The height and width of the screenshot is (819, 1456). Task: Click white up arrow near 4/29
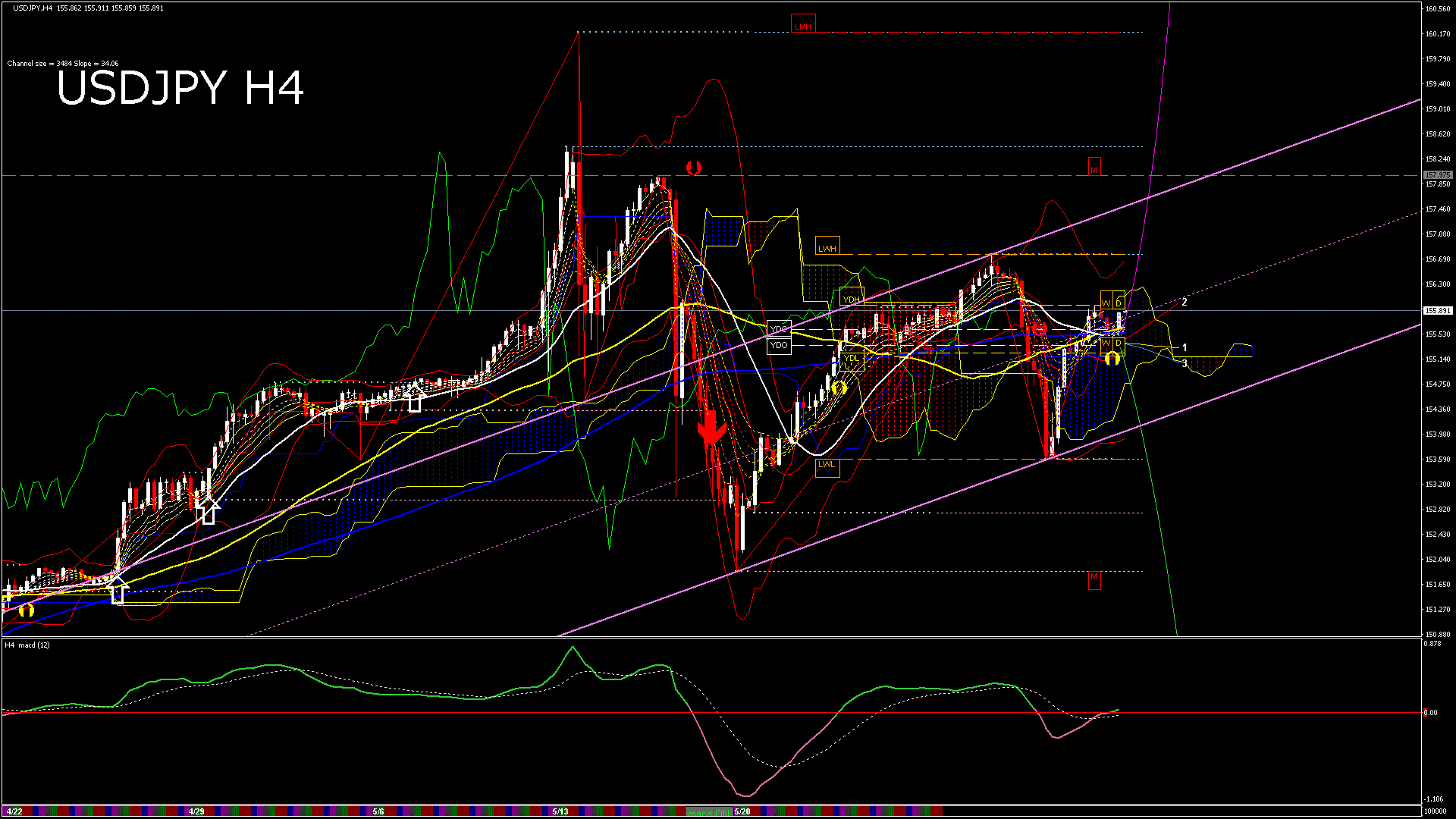coord(209,510)
